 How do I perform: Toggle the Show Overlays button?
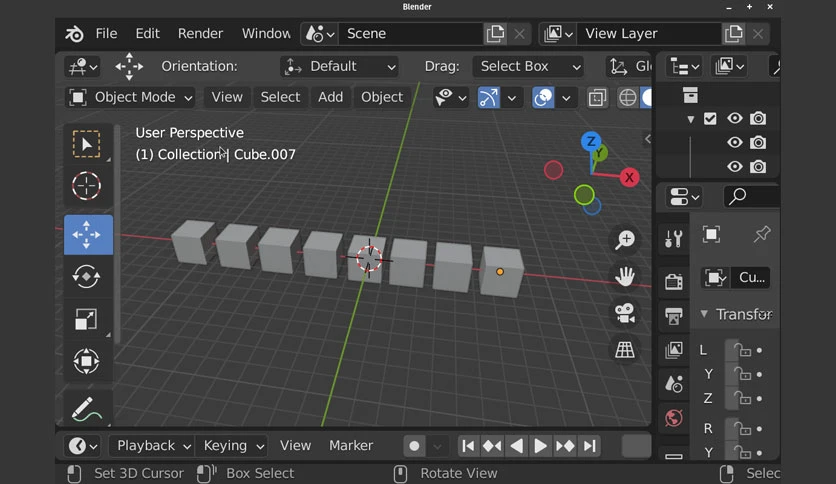pyautogui.click(x=543, y=98)
